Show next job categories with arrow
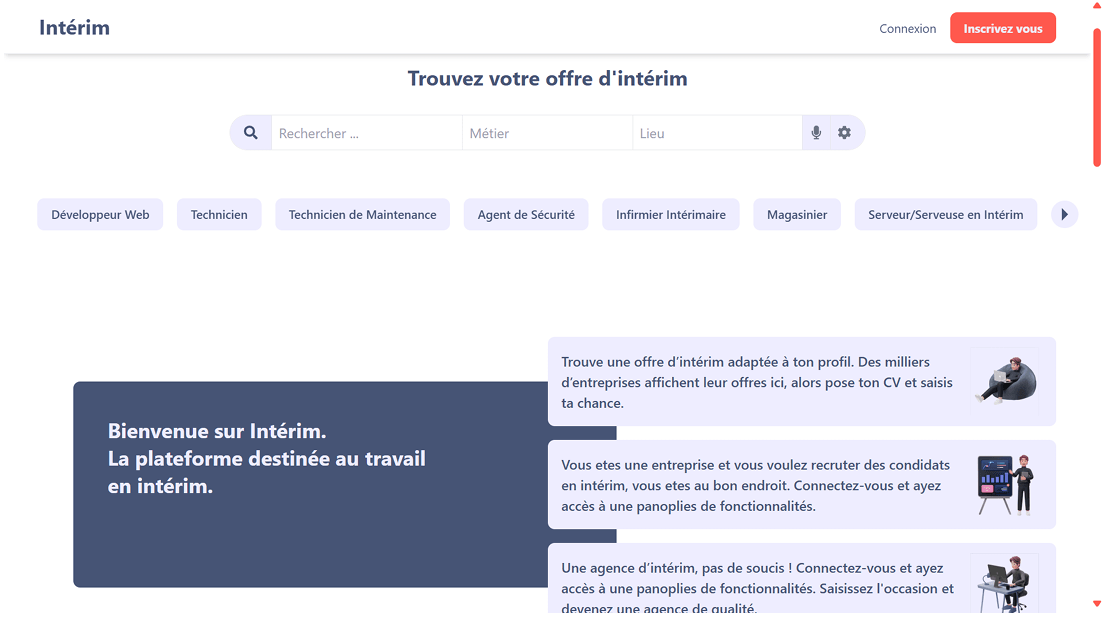This screenshot has height=633, width=1107. pyautogui.click(x=1065, y=215)
